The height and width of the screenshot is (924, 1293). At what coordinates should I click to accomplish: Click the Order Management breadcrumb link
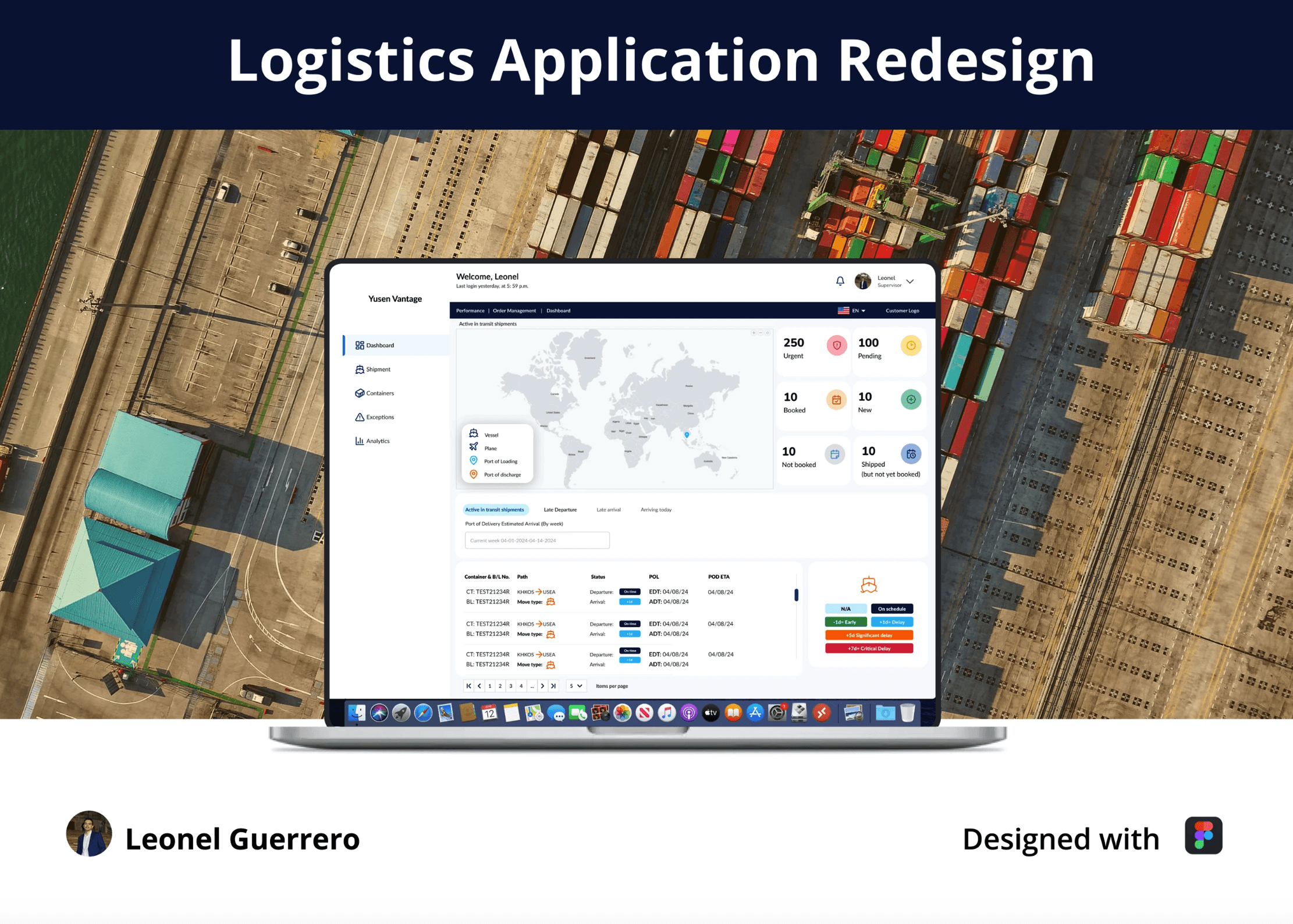point(514,311)
